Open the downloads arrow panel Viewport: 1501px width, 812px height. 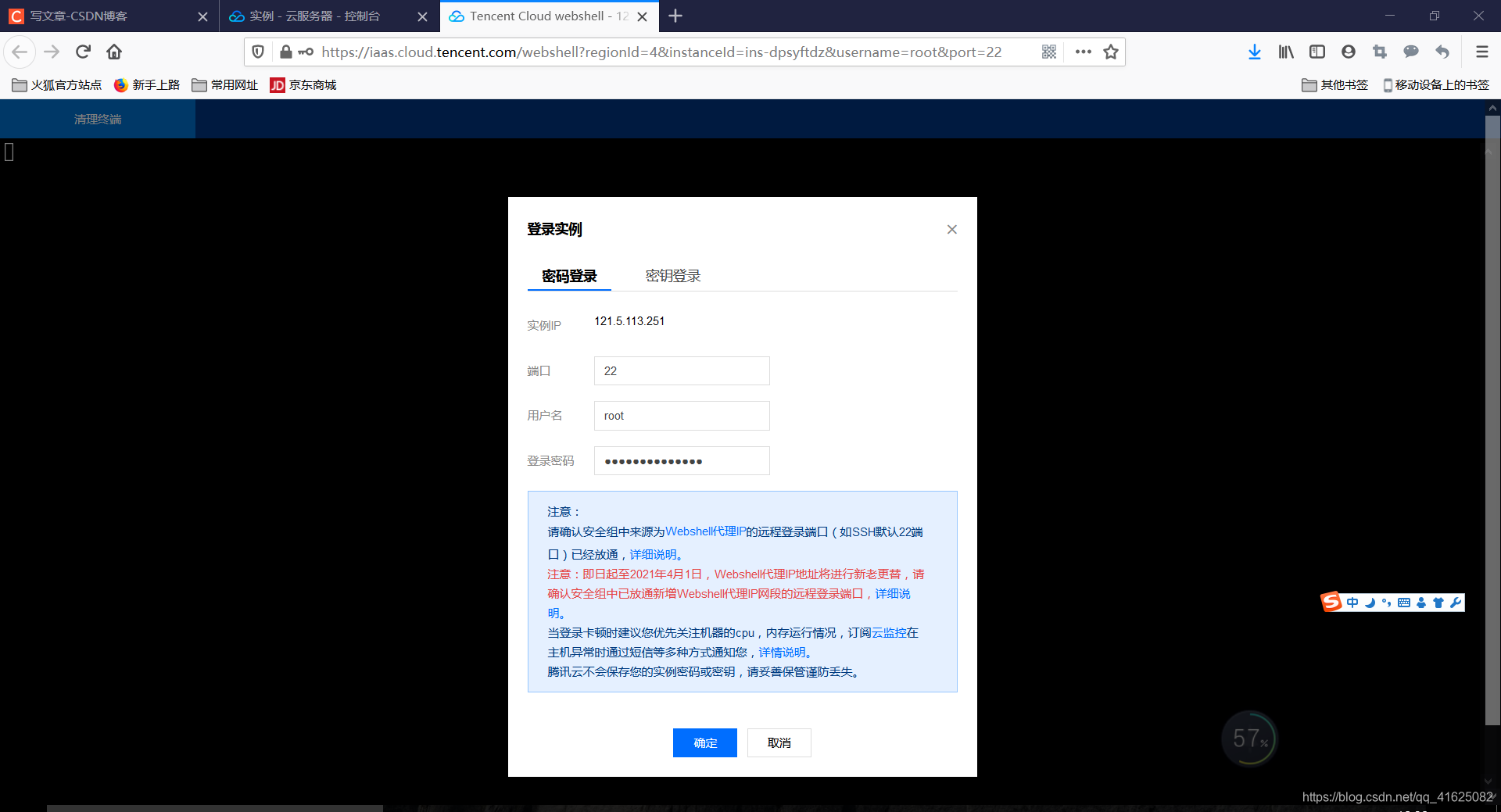[x=1254, y=52]
